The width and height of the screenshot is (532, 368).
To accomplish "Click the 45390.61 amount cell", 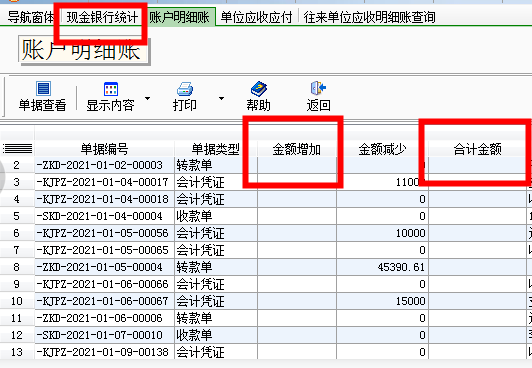I will tap(382, 267).
